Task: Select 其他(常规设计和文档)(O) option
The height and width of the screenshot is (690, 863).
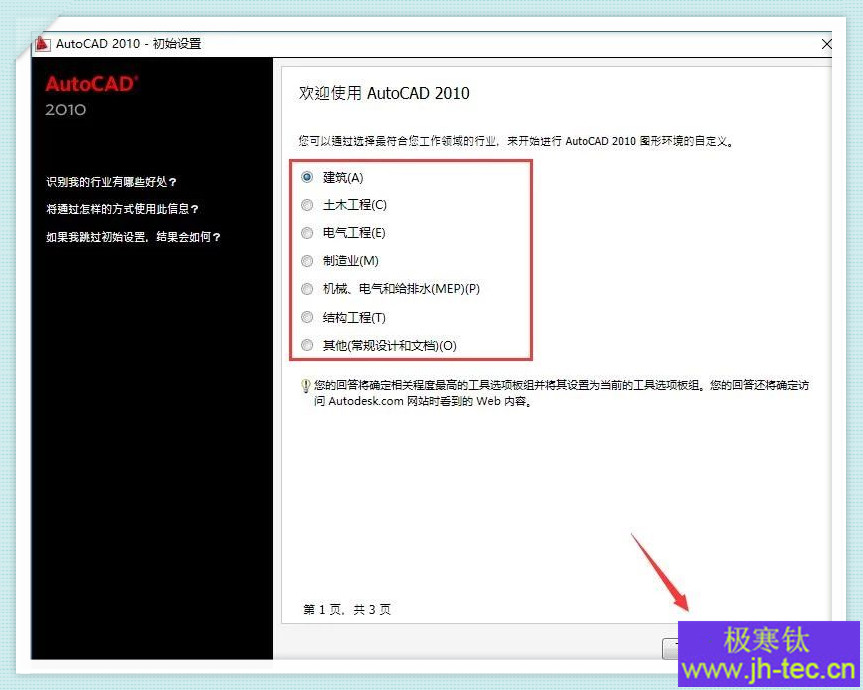Action: pos(307,345)
